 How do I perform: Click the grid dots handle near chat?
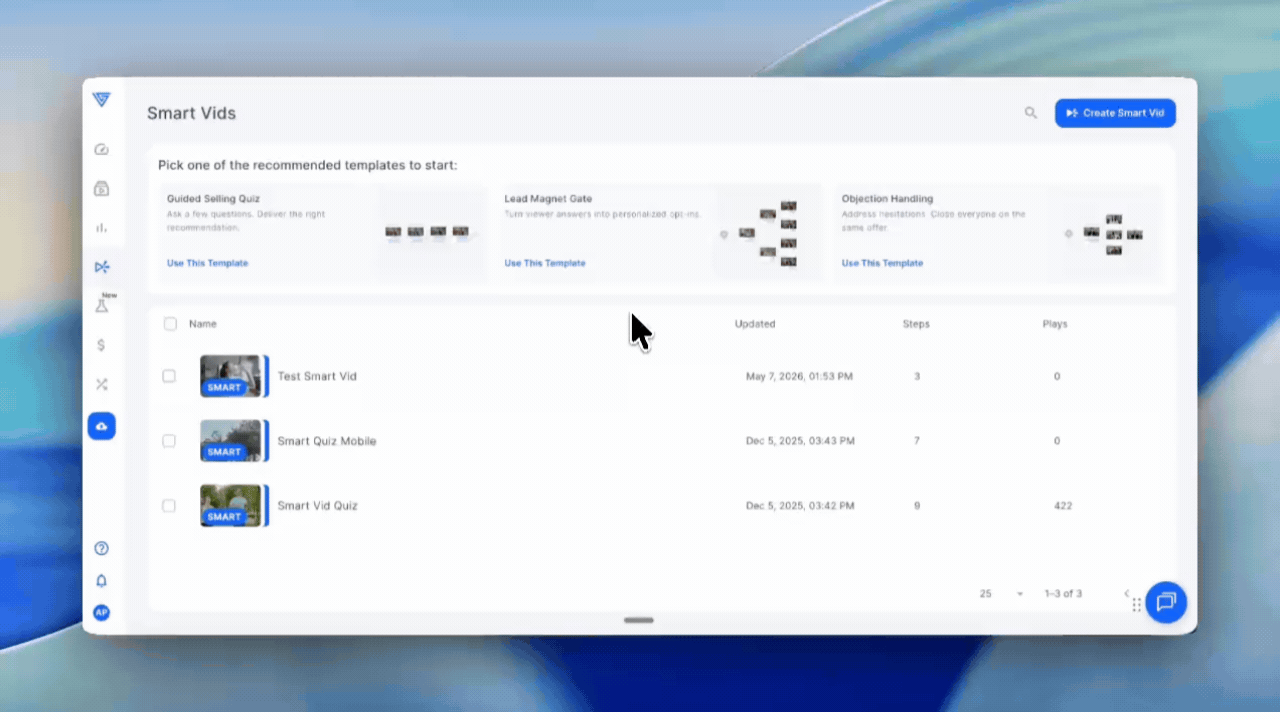pos(1137,605)
